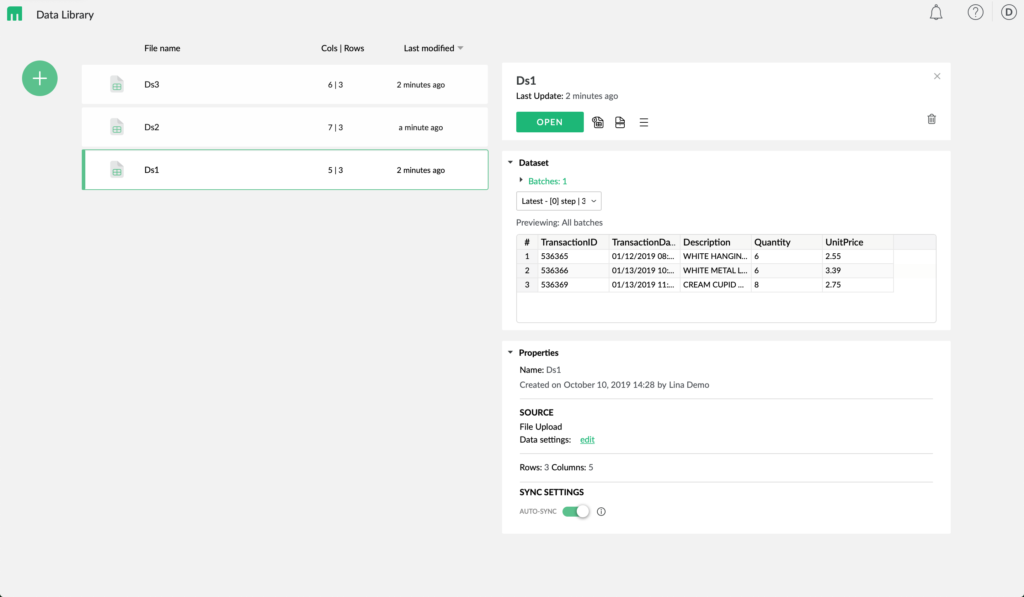Screen dimensions: 1024x597
Task: Click the Auto-Sync info icon
Action: click(x=601, y=511)
